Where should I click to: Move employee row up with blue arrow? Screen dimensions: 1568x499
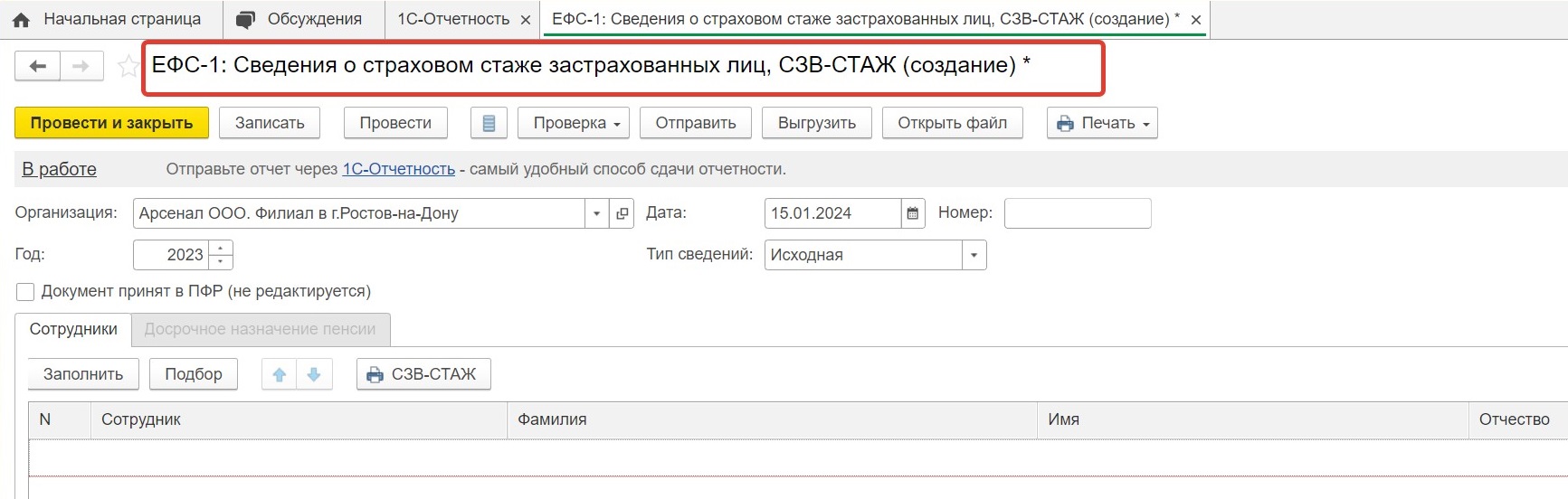280,374
